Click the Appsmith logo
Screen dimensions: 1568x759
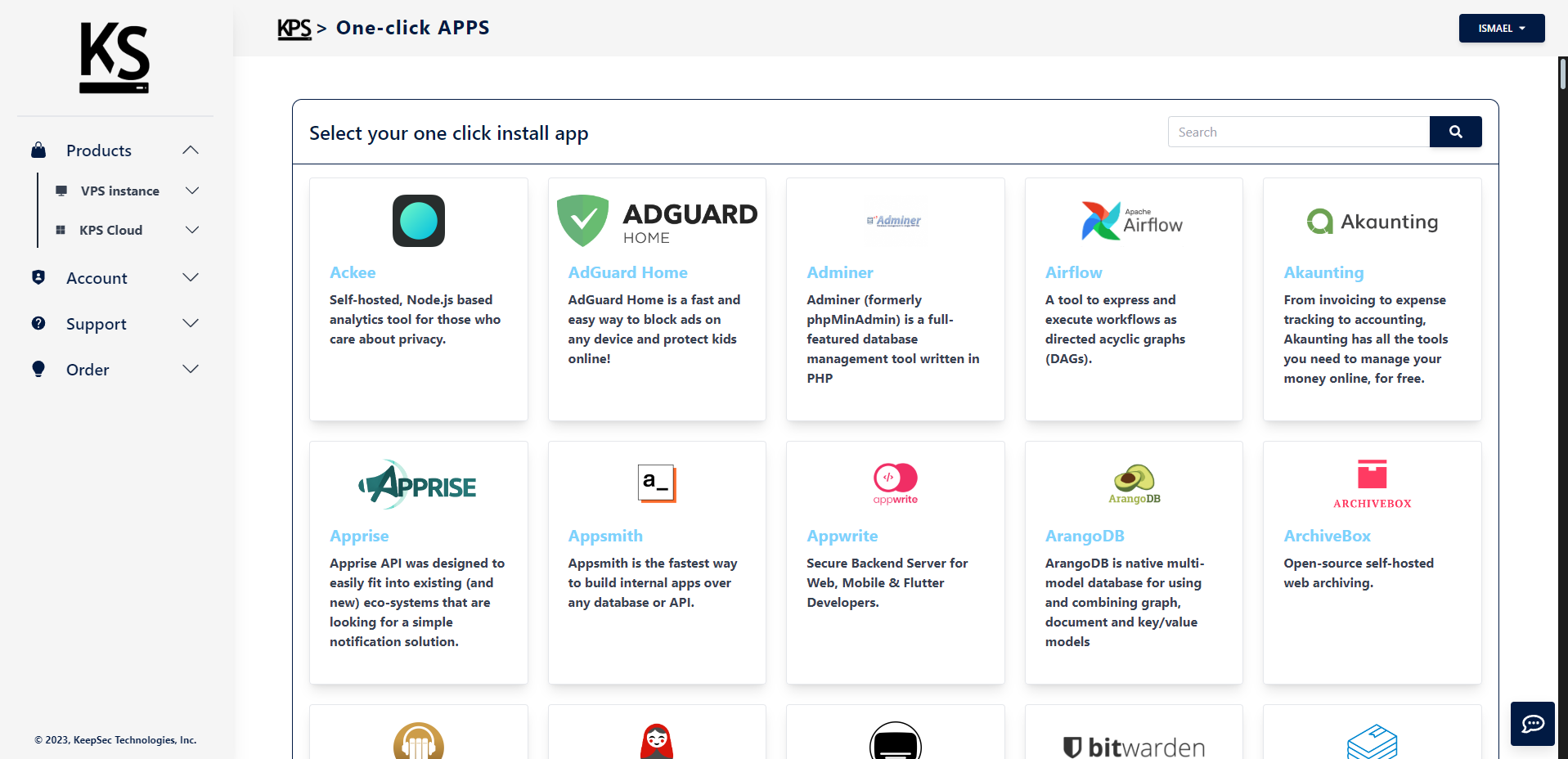657,483
